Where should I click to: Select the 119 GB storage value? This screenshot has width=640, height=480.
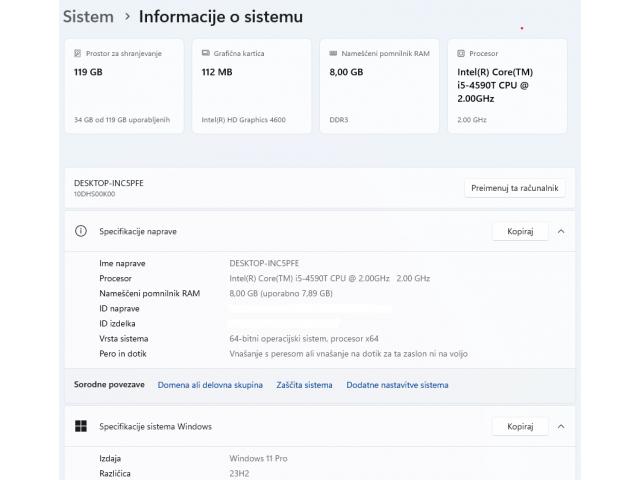pos(89,71)
